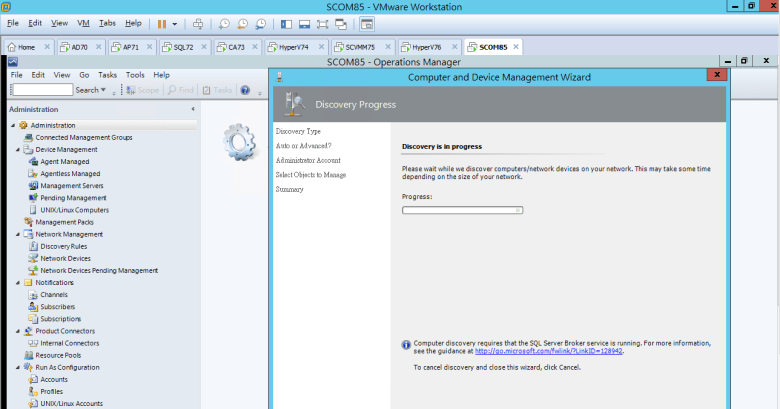Collapse the Notifications tree node
This screenshot has height=409, width=780.
pyautogui.click(x=14, y=283)
